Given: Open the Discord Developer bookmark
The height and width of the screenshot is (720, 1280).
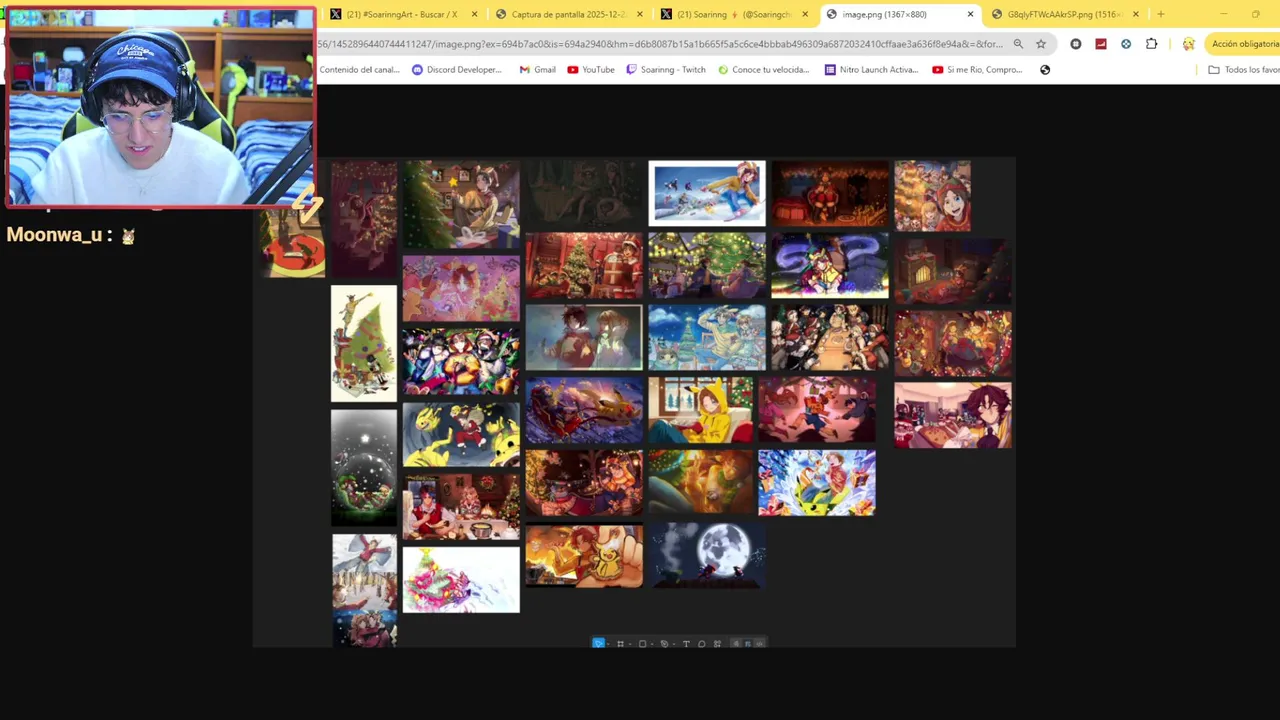Looking at the screenshot, I should [457, 70].
